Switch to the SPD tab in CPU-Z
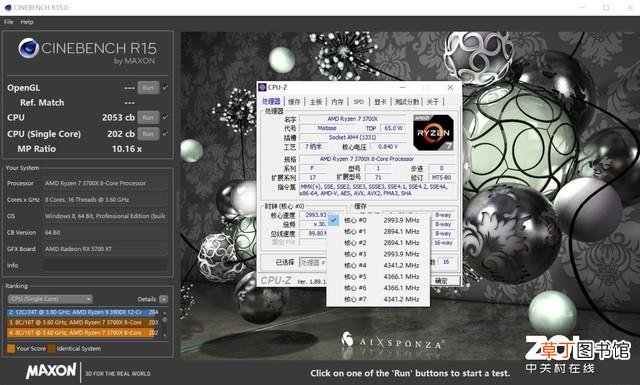Image resolution: width=640 pixels, height=385 pixels. [x=359, y=102]
